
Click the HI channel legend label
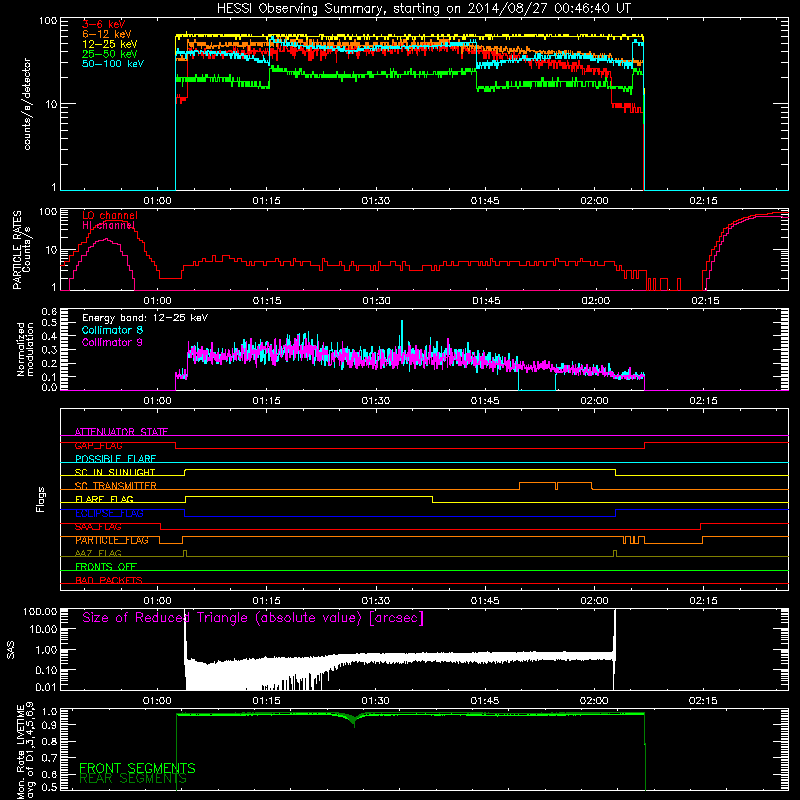pyautogui.click(x=108, y=225)
